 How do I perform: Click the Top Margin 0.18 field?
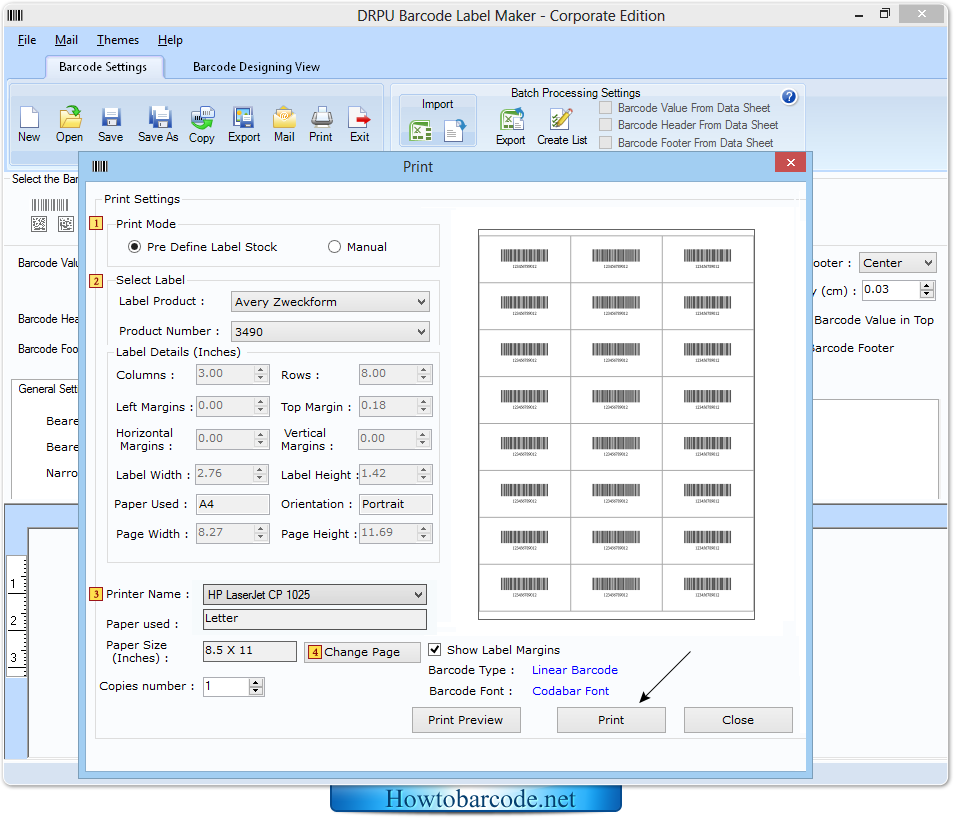click(x=388, y=406)
